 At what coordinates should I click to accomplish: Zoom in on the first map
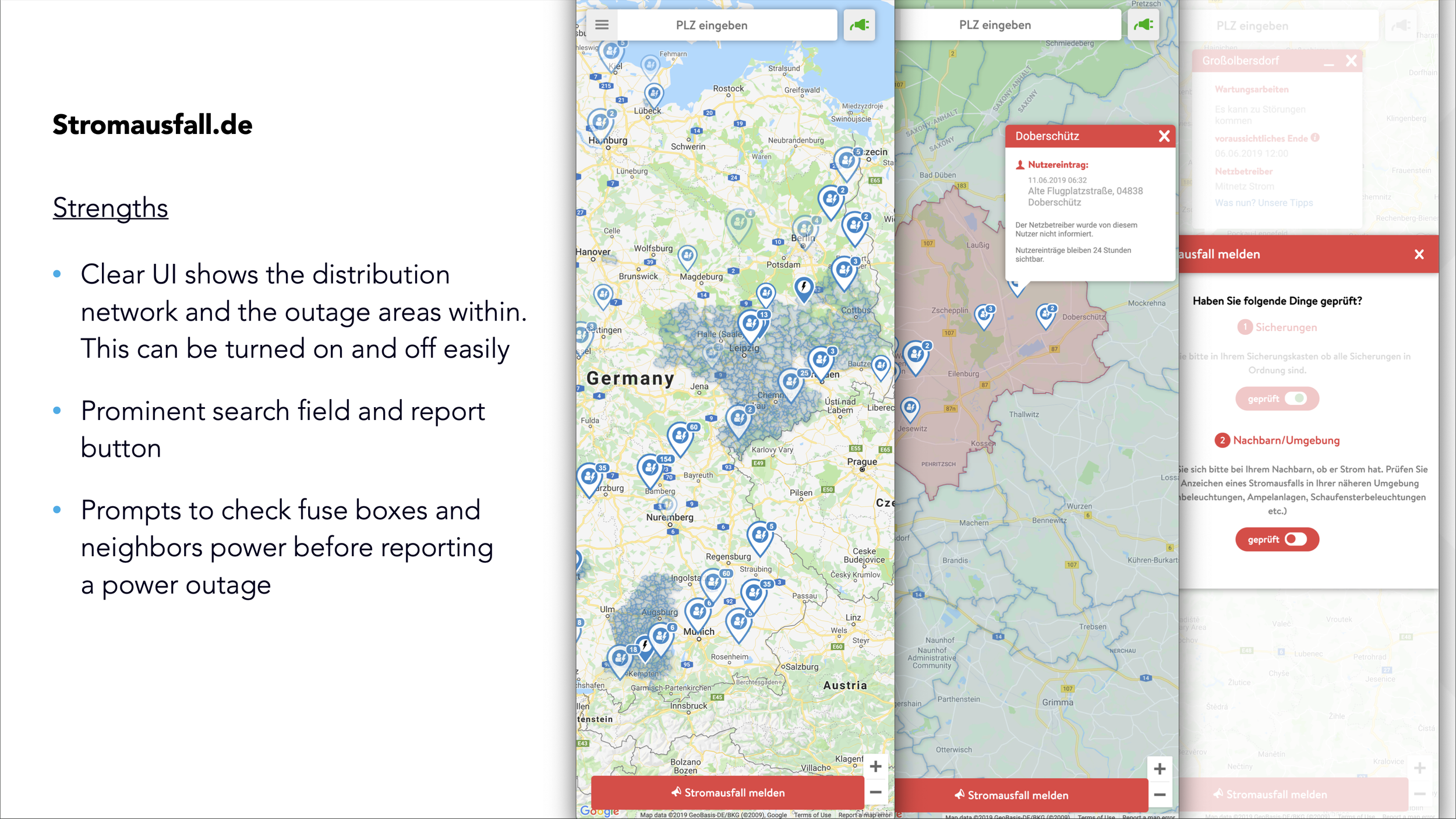pos(875,767)
